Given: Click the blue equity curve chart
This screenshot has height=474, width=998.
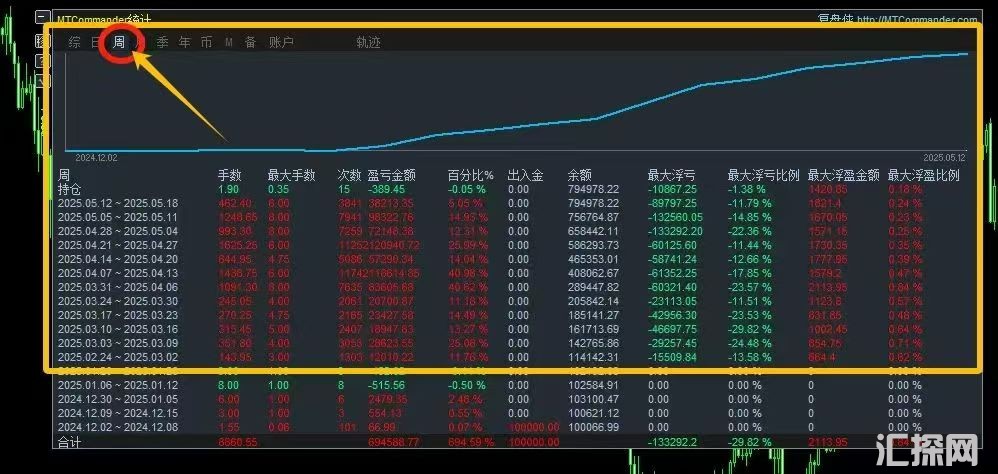Looking at the screenshot, I should (x=517, y=102).
